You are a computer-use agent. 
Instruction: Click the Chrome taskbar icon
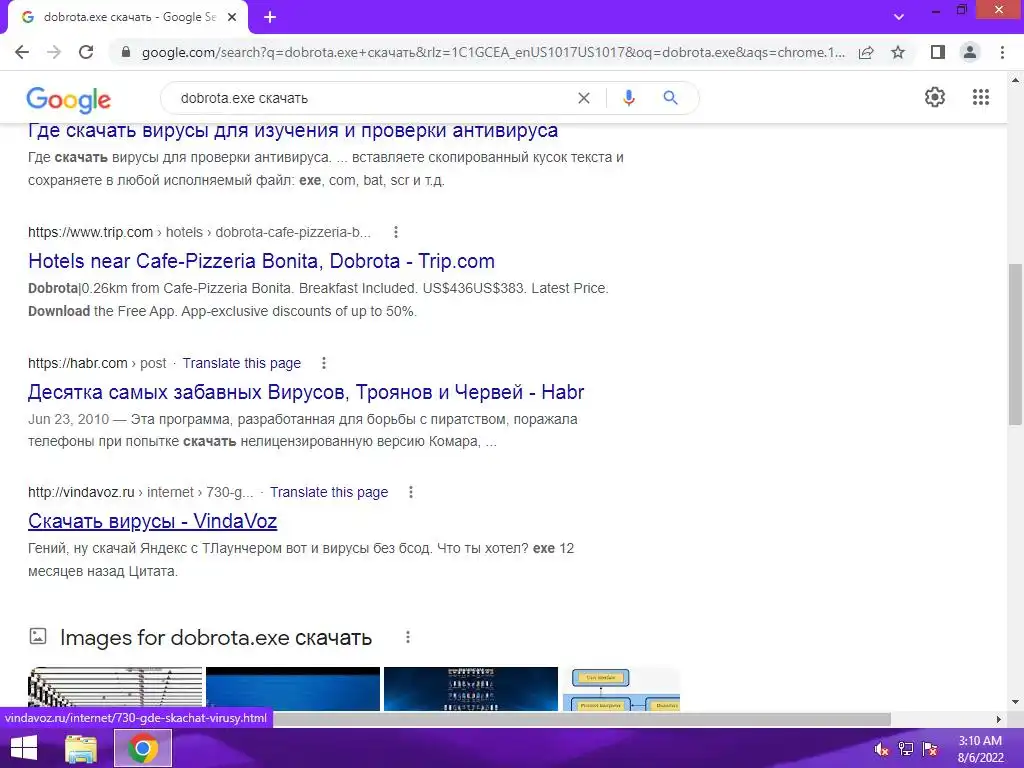point(143,748)
